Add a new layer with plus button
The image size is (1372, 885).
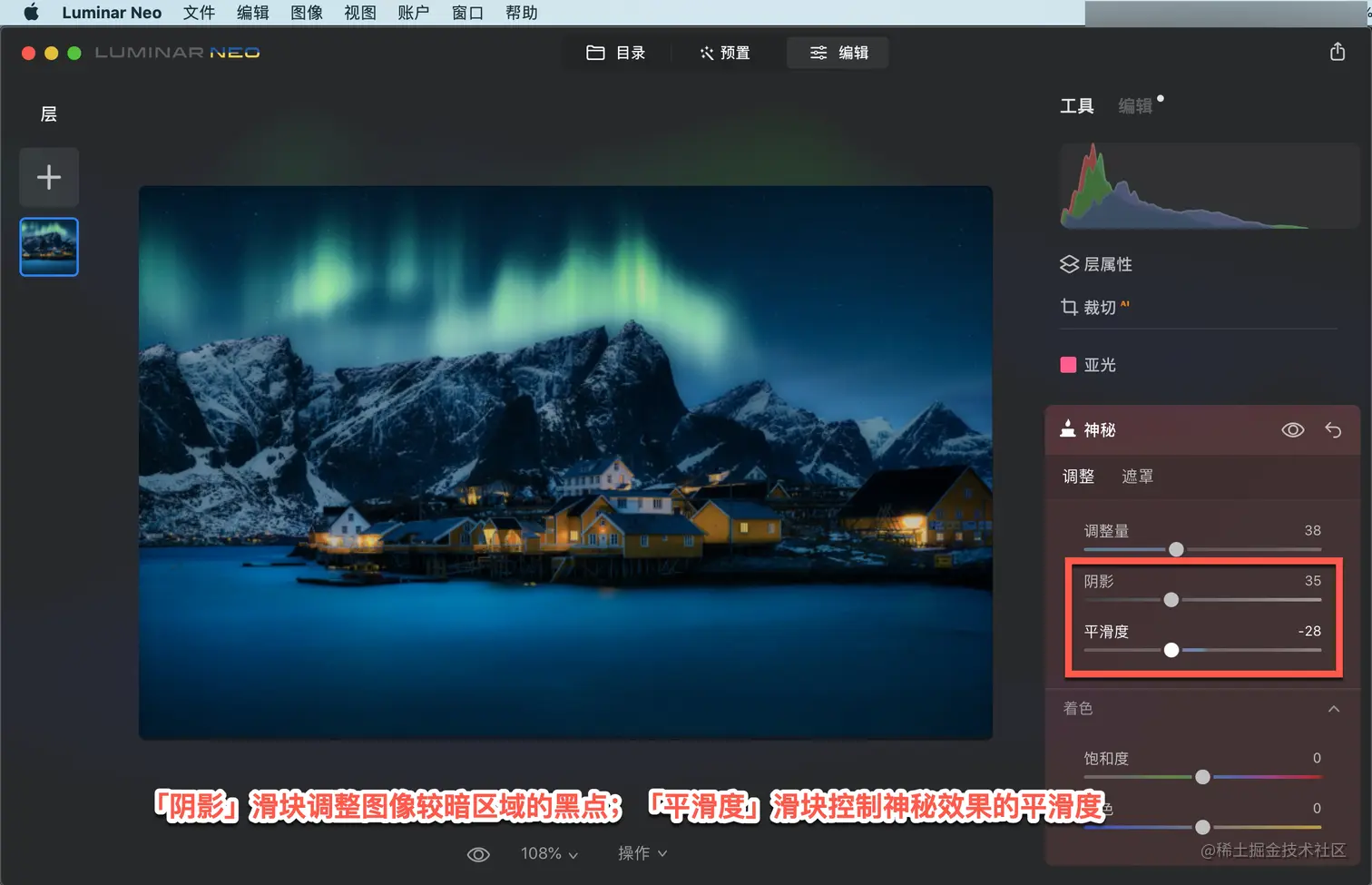(49, 177)
